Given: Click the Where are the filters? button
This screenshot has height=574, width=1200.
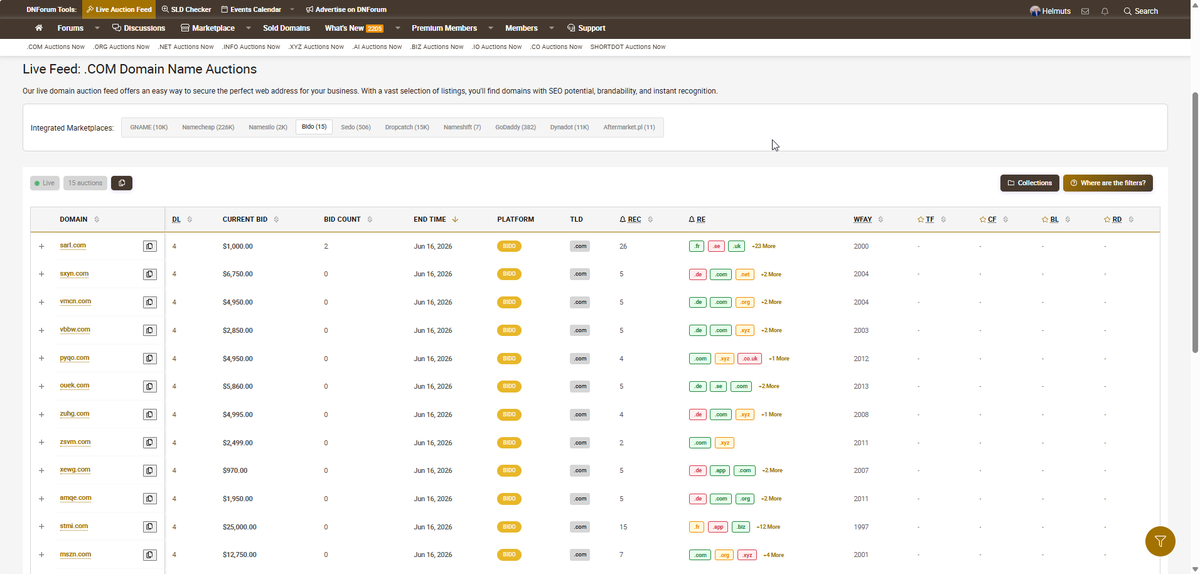Looking at the screenshot, I should click(x=1110, y=183).
